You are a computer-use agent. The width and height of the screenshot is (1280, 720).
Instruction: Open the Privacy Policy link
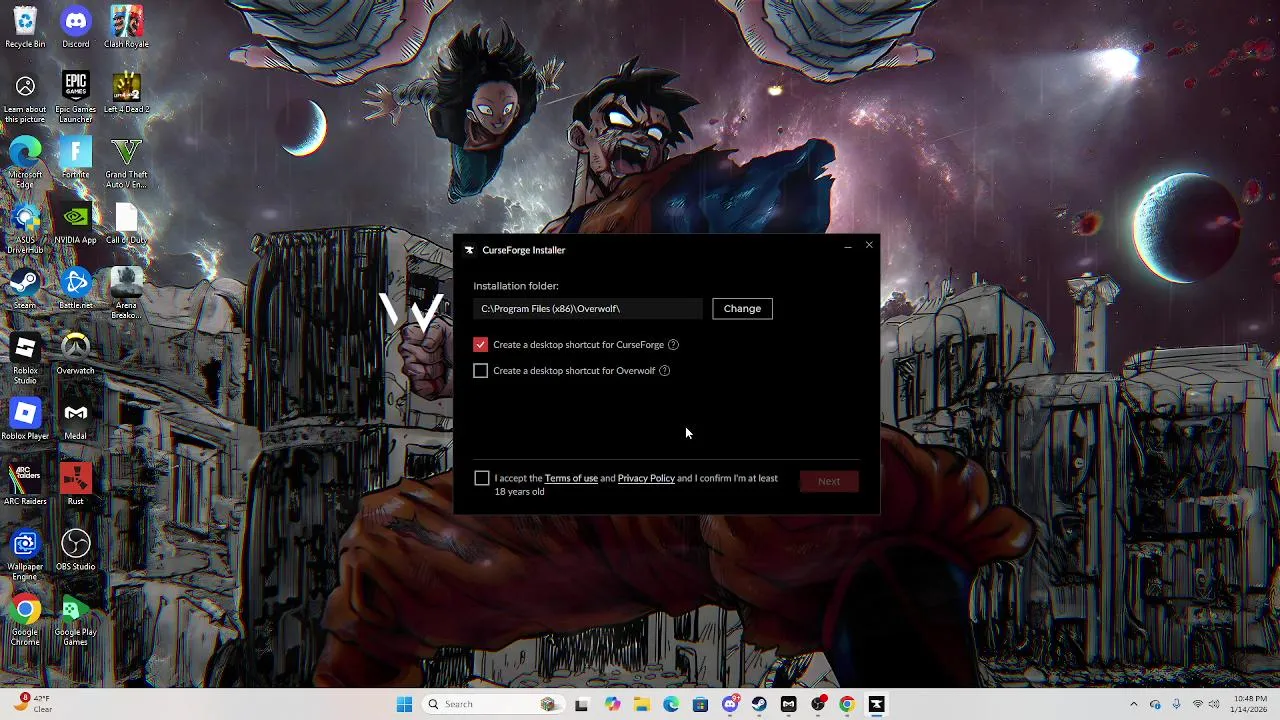646,478
